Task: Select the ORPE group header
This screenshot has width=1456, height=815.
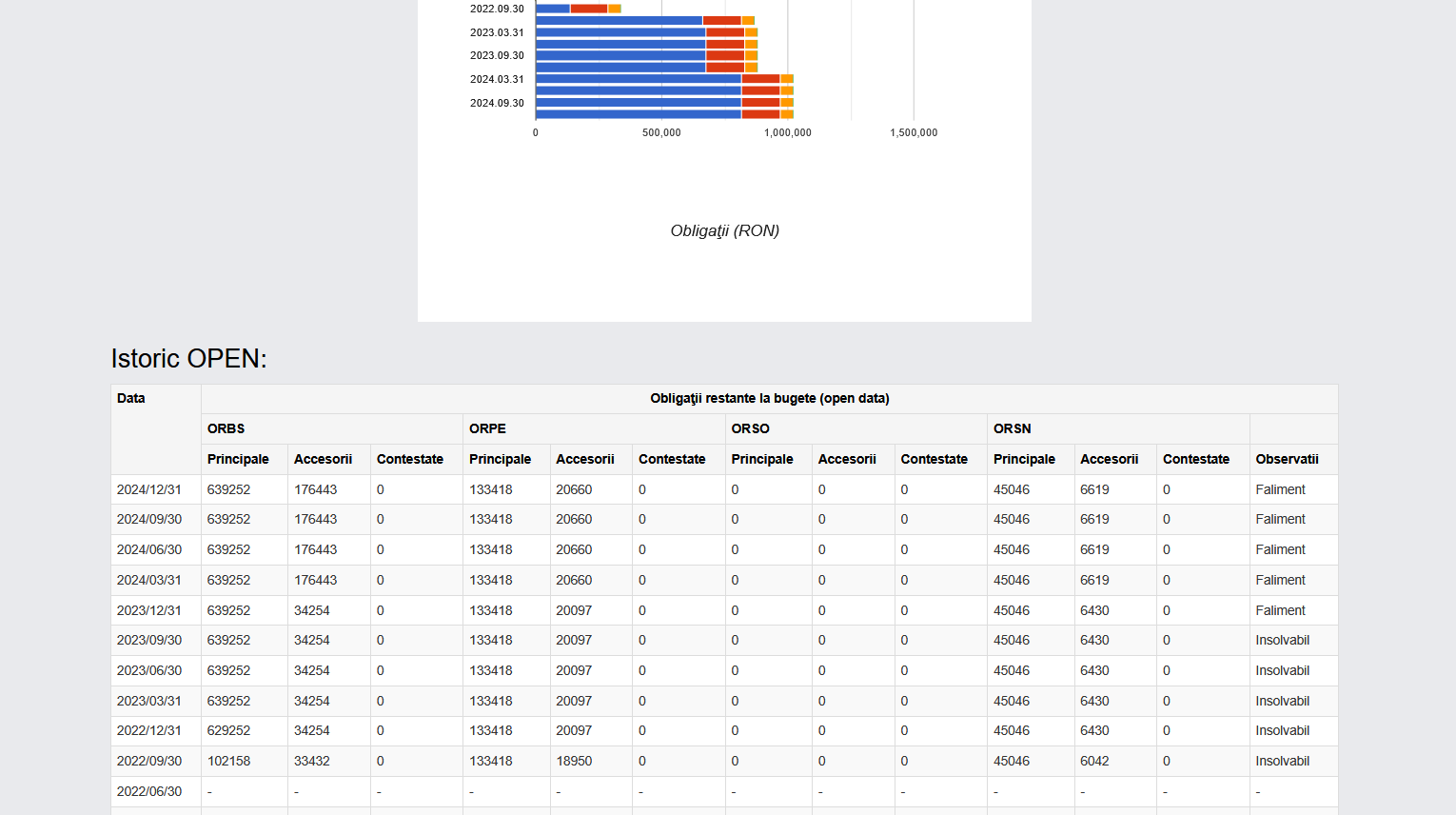Action: [487, 429]
